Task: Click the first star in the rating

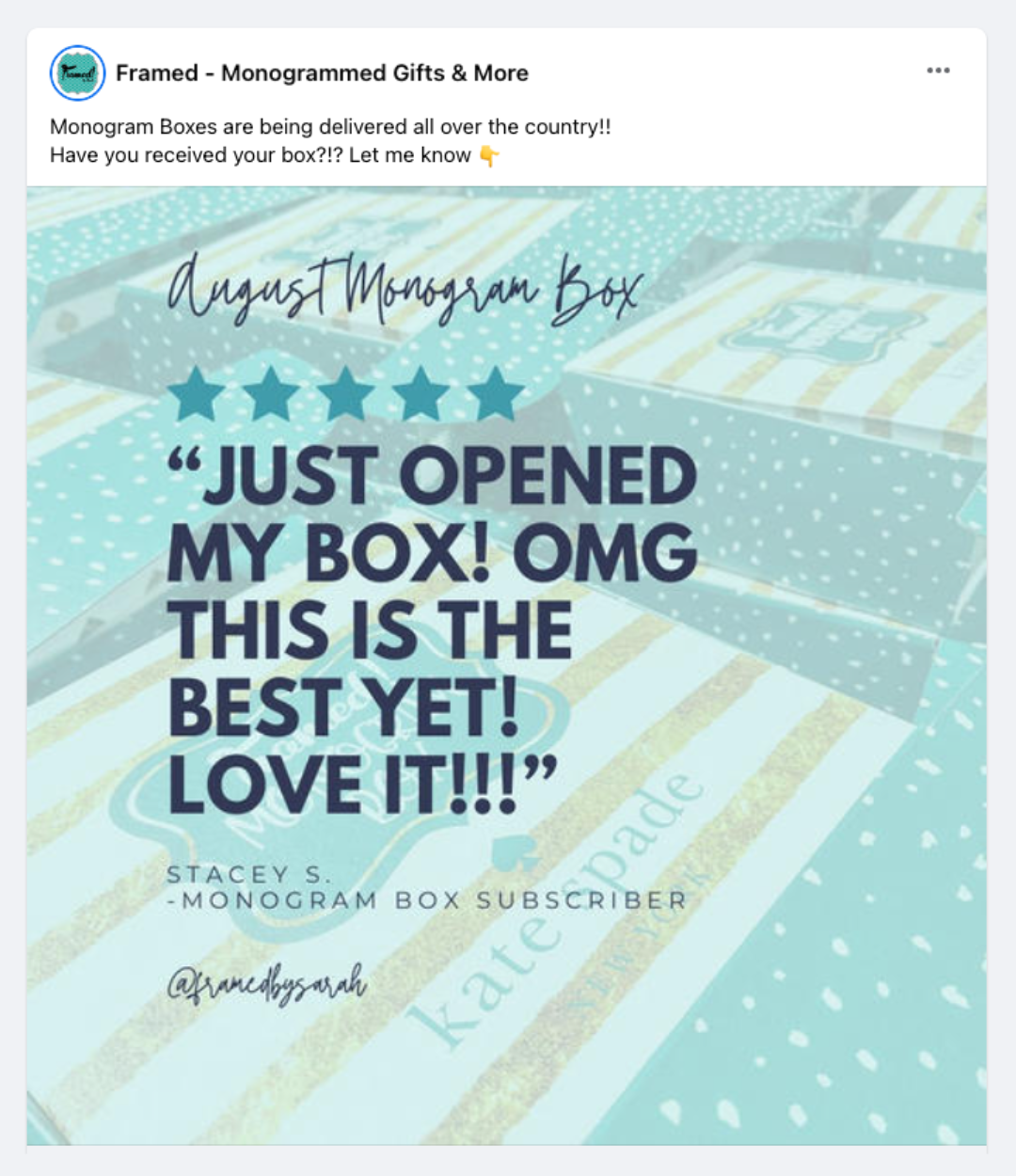Action: pos(197,393)
